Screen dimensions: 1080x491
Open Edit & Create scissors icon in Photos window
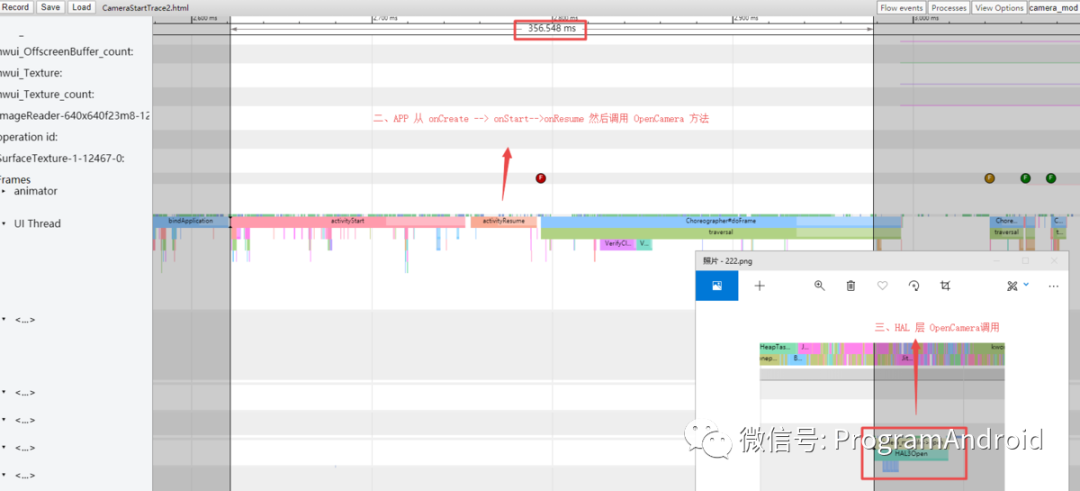[x=1012, y=286]
